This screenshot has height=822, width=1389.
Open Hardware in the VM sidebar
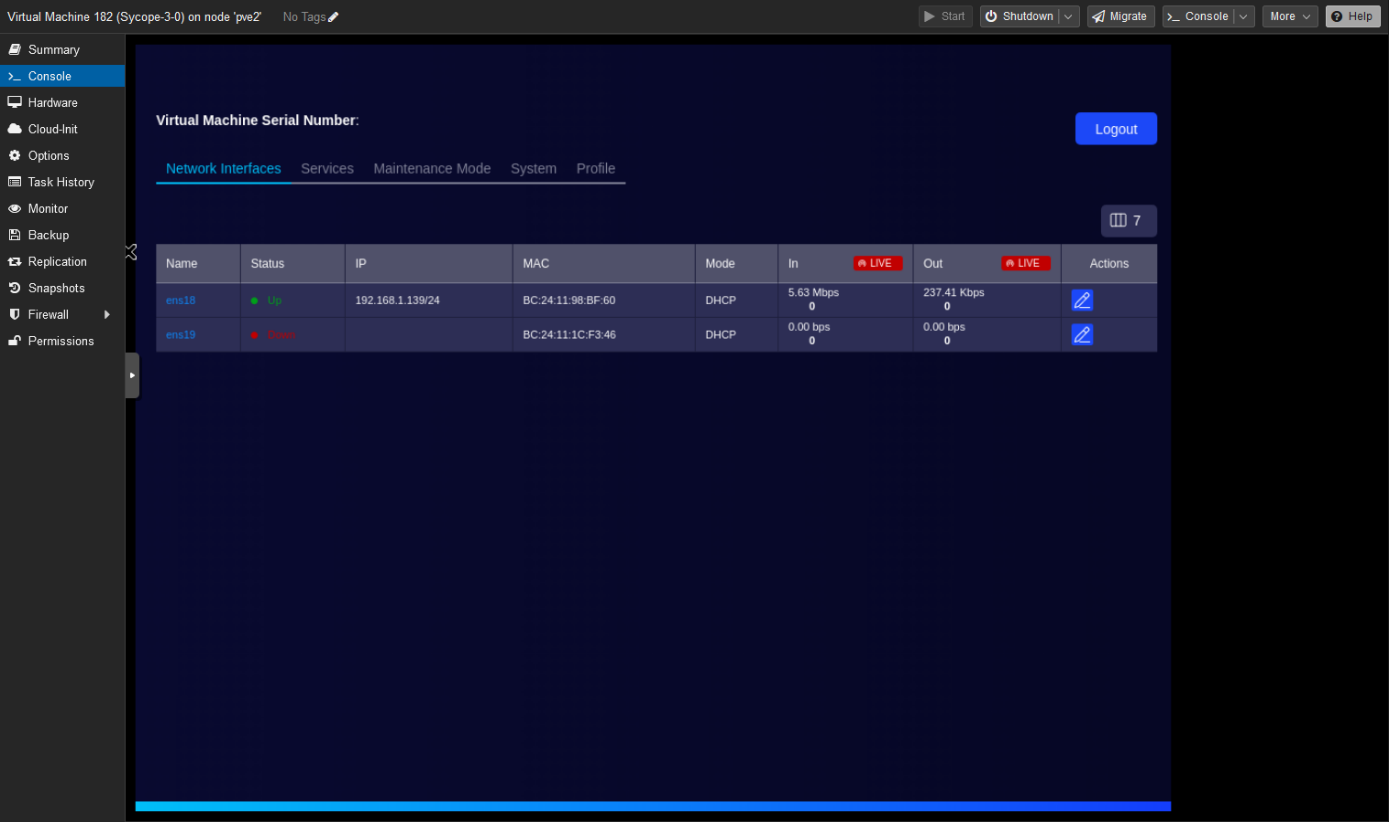click(x=52, y=103)
